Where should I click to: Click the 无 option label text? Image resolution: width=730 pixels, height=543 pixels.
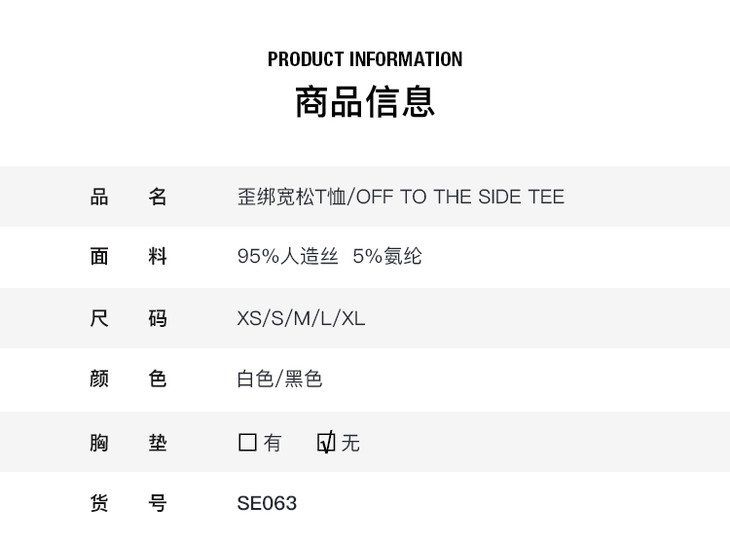[350, 443]
